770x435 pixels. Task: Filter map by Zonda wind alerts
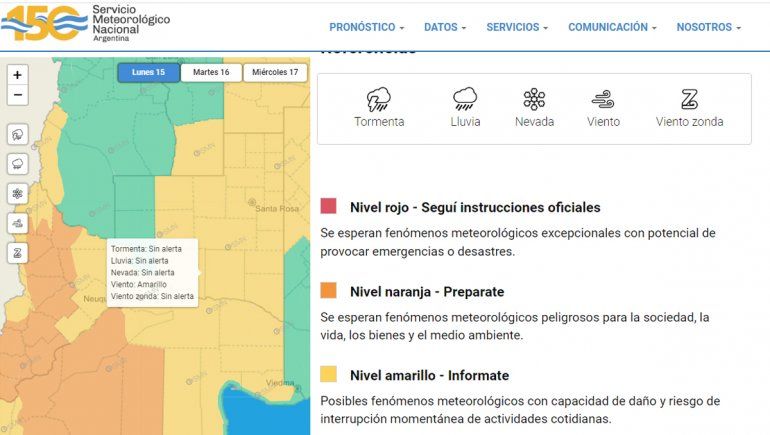coord(18,252)
